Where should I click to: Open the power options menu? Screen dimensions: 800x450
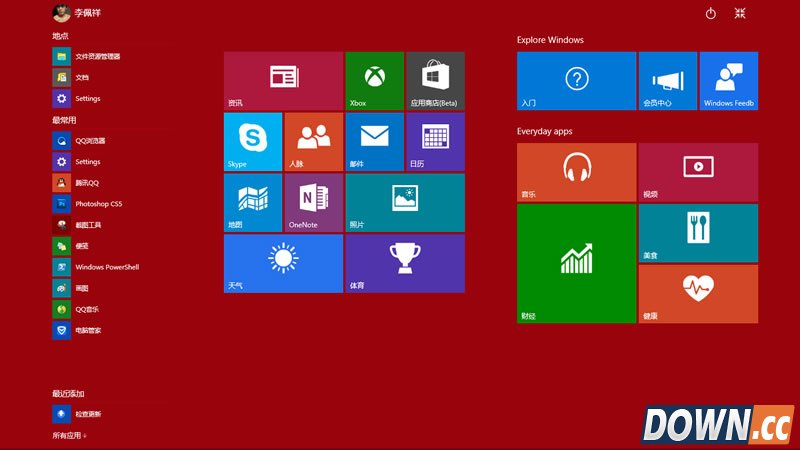point(711,13)
